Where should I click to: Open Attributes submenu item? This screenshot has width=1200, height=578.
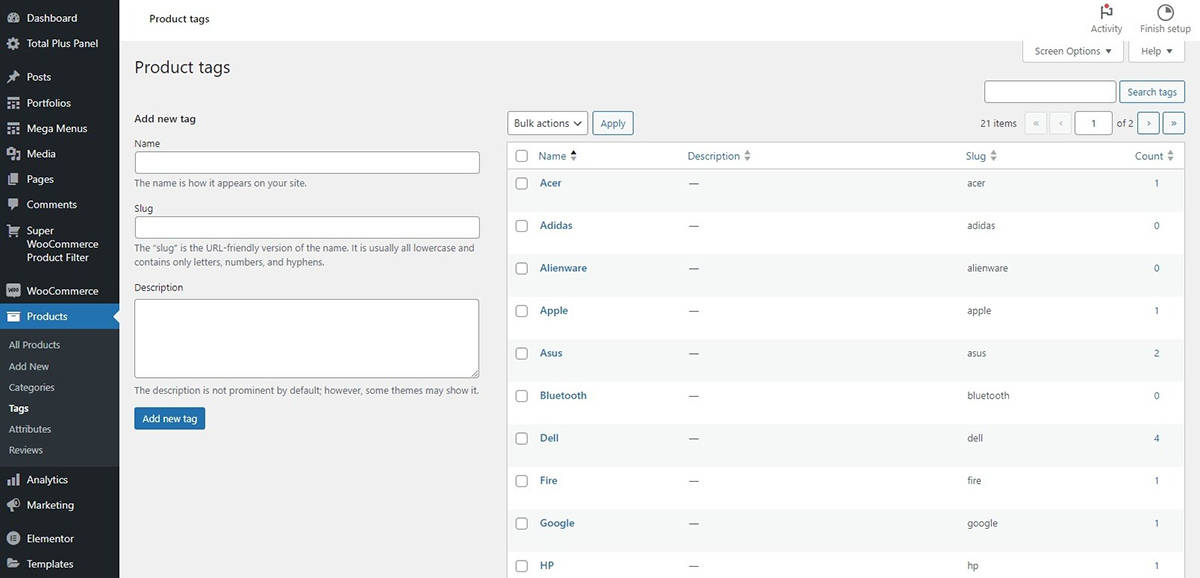[x=30, y=430]
